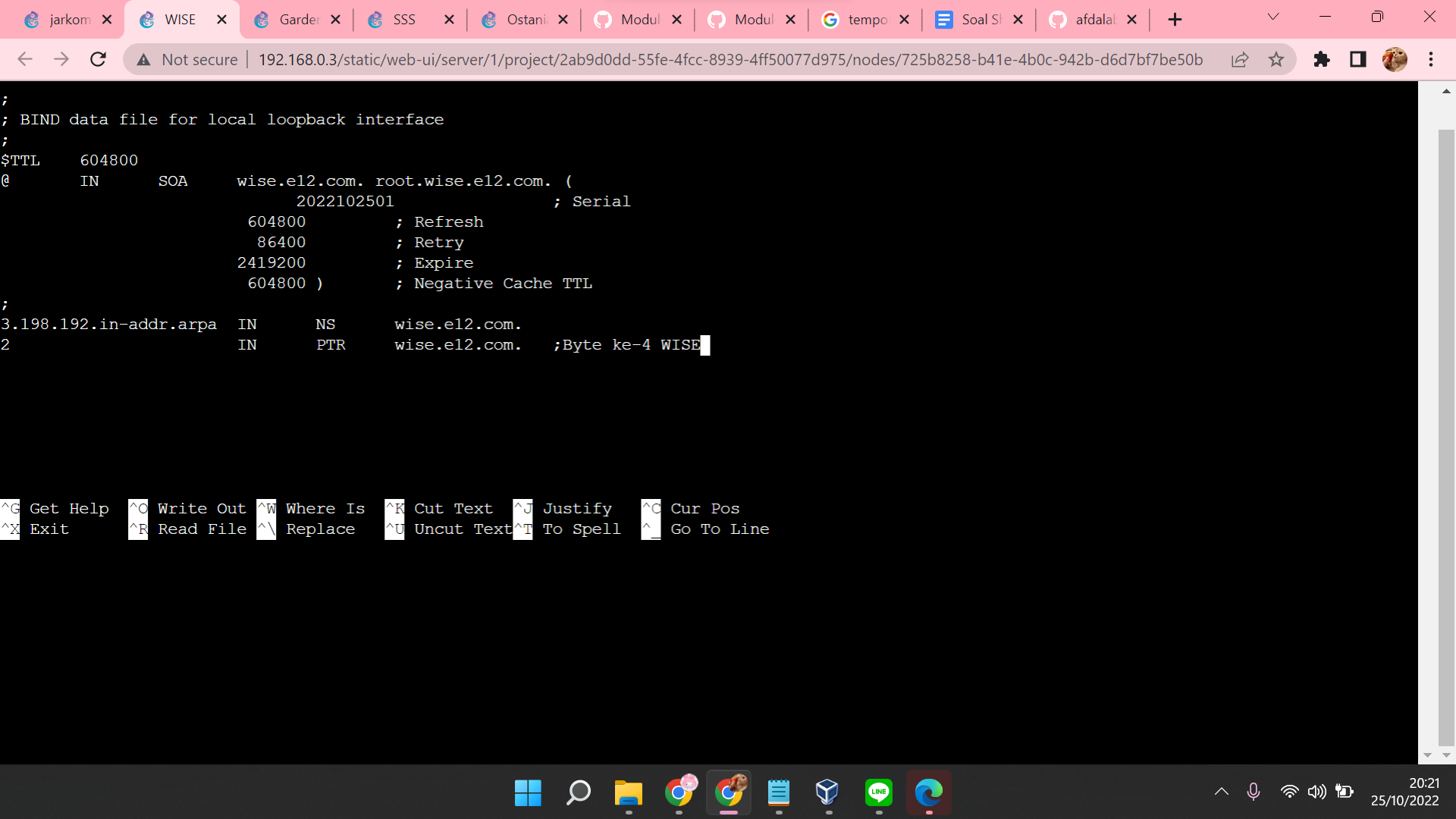
Task: Open the browser Extensions puzzle icon
Action: pyautogui.click(x=1321, y=59)
